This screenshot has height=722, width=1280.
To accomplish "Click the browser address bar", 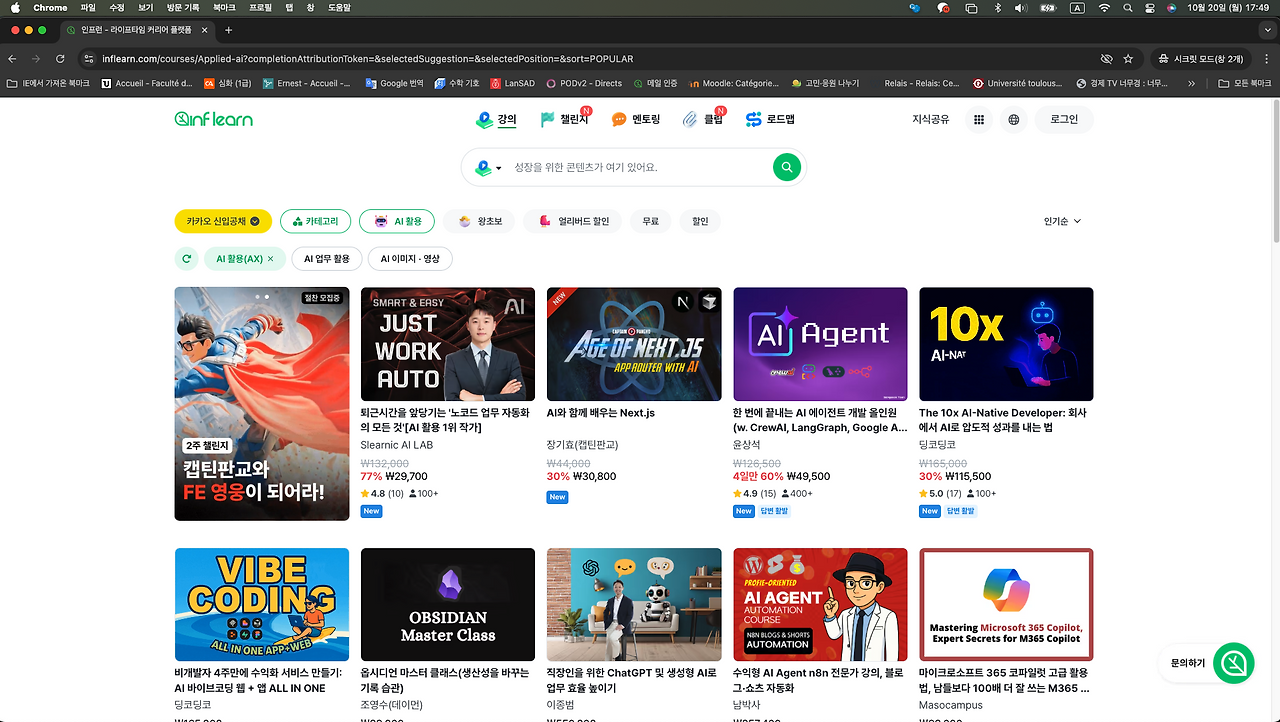I will click(590, 59).
